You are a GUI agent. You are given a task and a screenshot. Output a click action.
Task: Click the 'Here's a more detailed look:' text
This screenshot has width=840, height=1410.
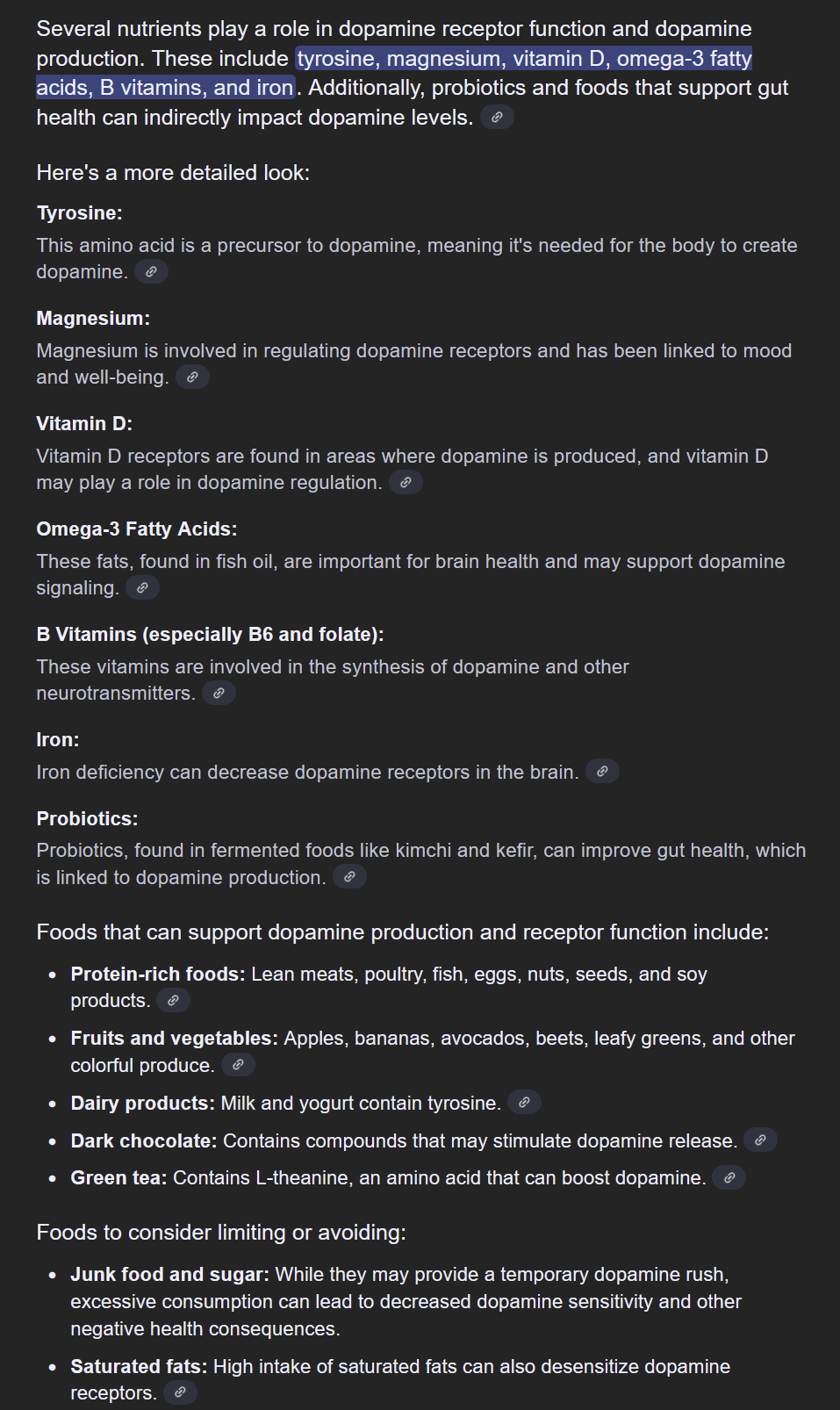click(173, 173)
